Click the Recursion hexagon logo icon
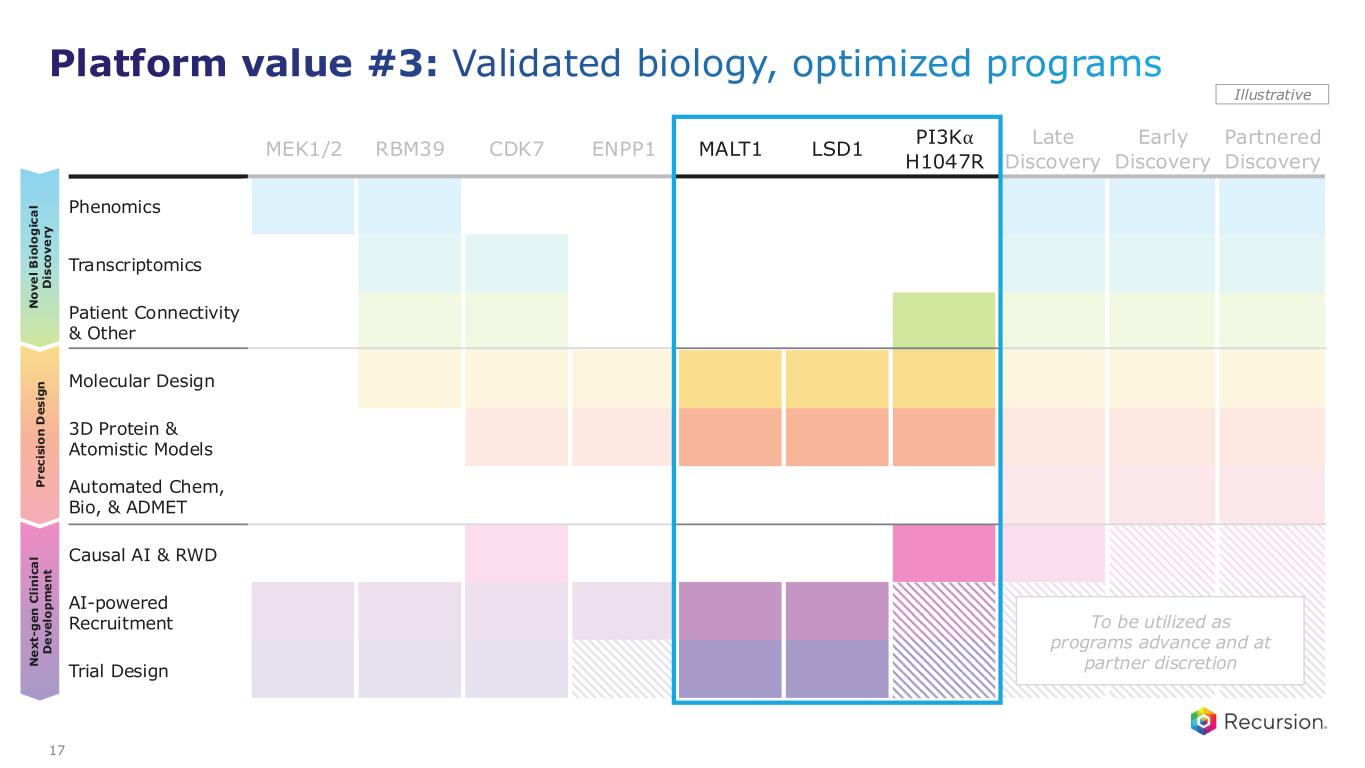This screenshot has width=1365, height=768. tap(1204, 721)
